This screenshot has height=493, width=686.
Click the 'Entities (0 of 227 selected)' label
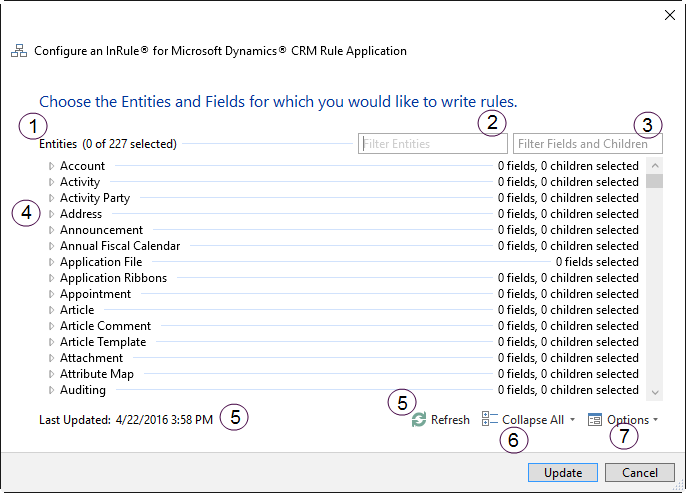108,144
